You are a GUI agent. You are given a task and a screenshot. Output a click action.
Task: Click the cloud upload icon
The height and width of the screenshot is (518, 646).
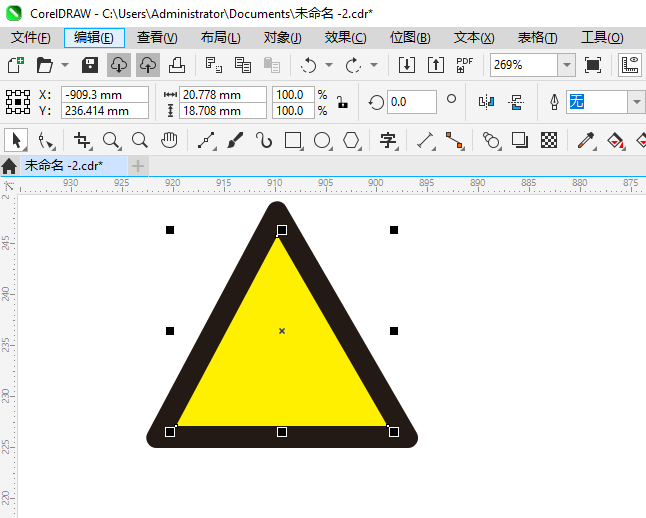148,65
